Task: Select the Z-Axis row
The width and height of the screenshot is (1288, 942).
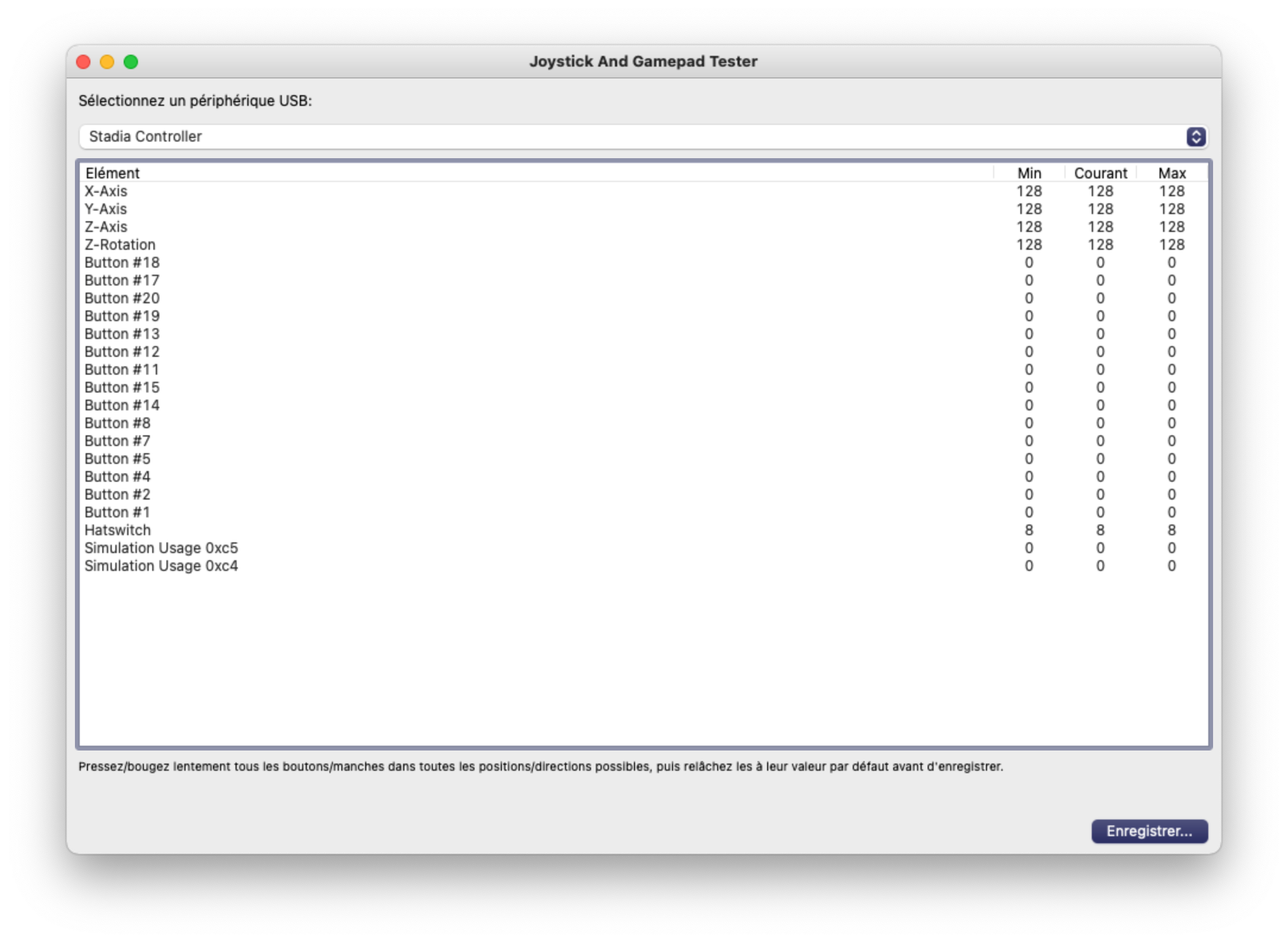Action: [643, 227]
